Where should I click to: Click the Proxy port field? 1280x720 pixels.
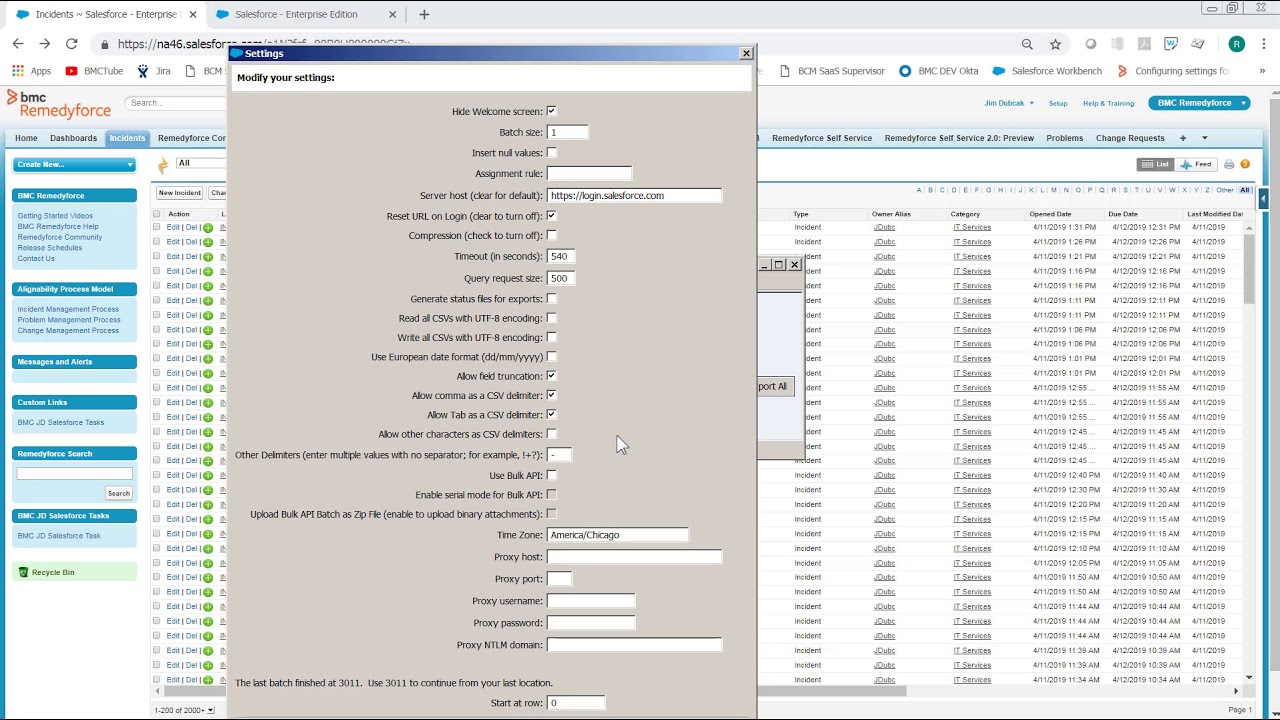559,579
